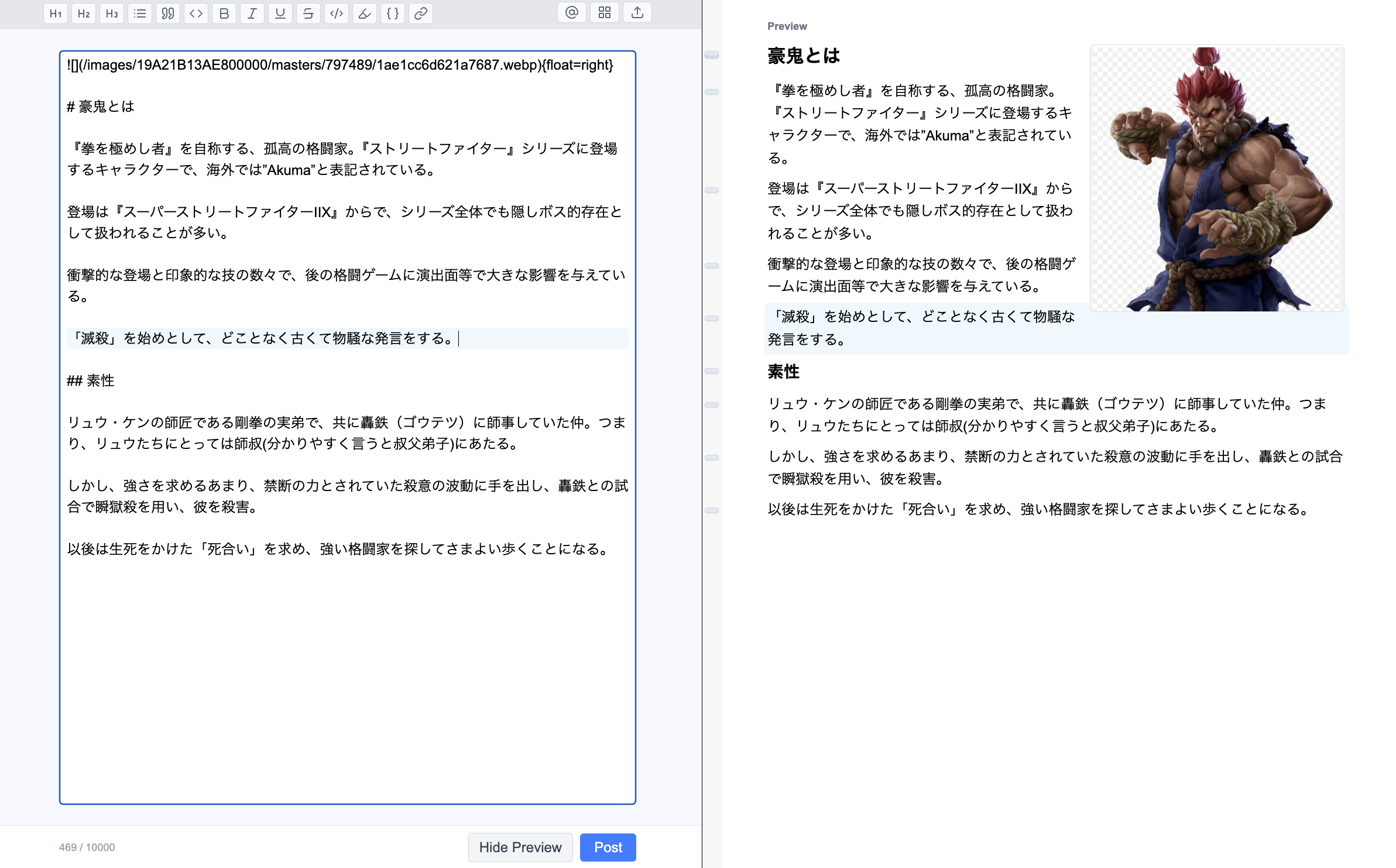Image resolution: width=1396 pixels, height=868 pixels.
Task: Apply italic formatting
Action: (x=252, y=13)
